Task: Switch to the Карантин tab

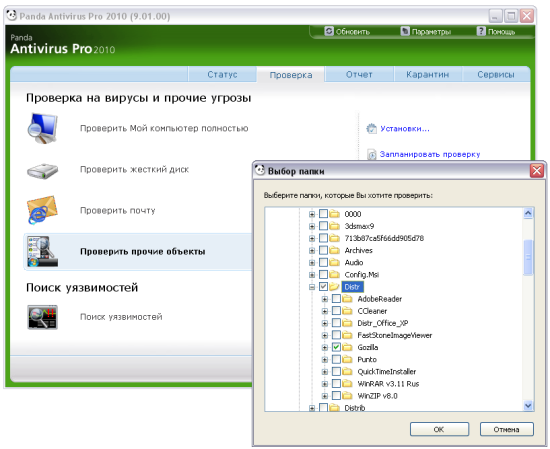Action: point(428,74)
